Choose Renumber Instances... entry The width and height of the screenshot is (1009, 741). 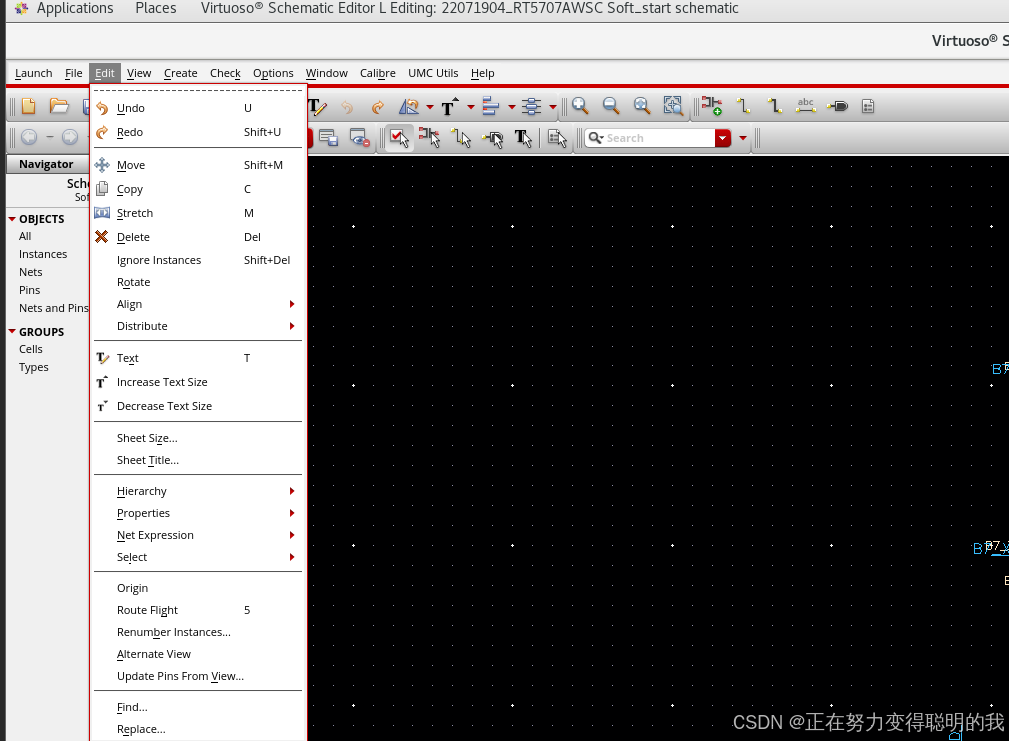coord(198,632)
